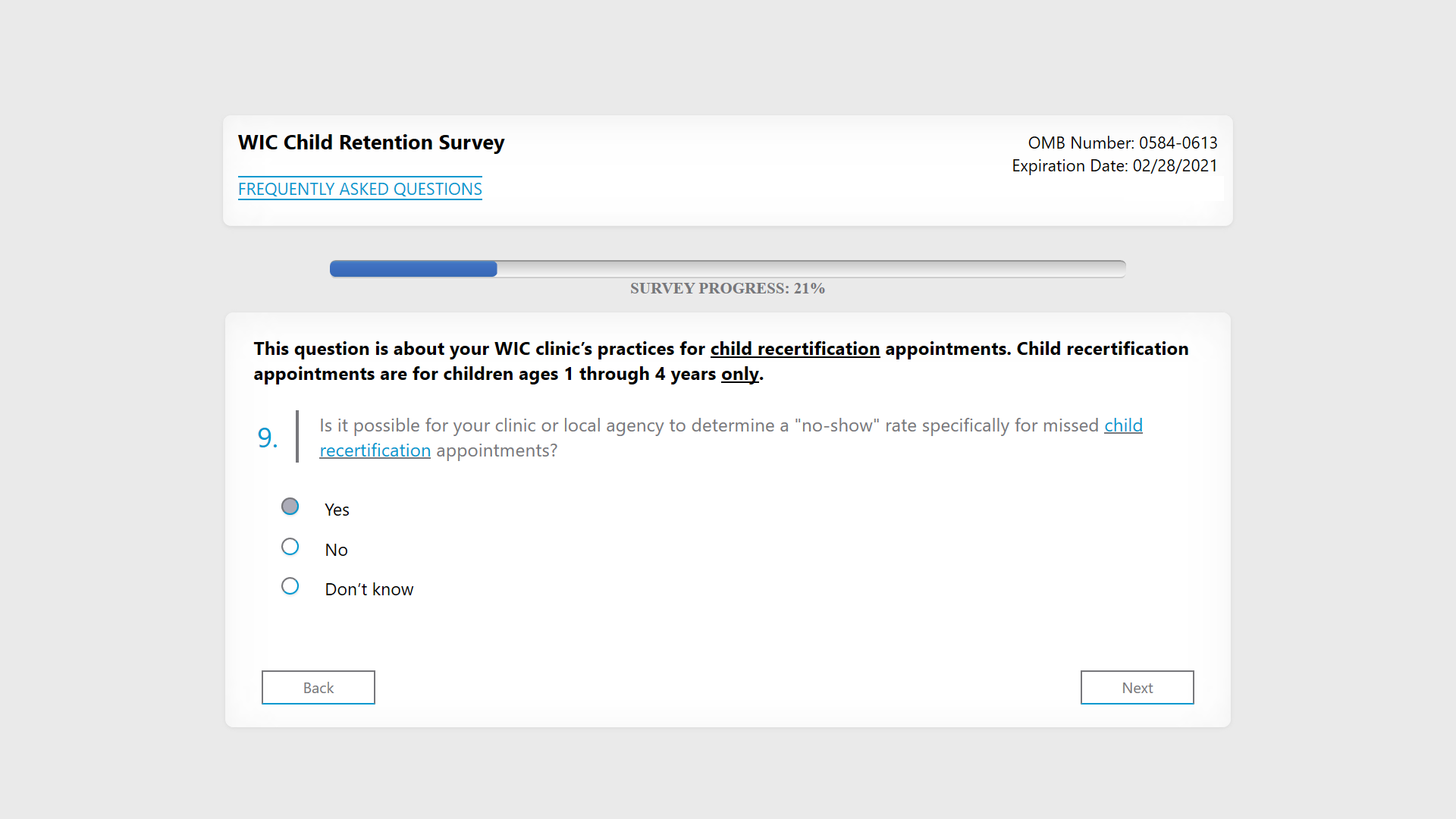Click the filled blue portion of progress bar
The width and height of the screenshot is (1456, 819).
[413, 268]
